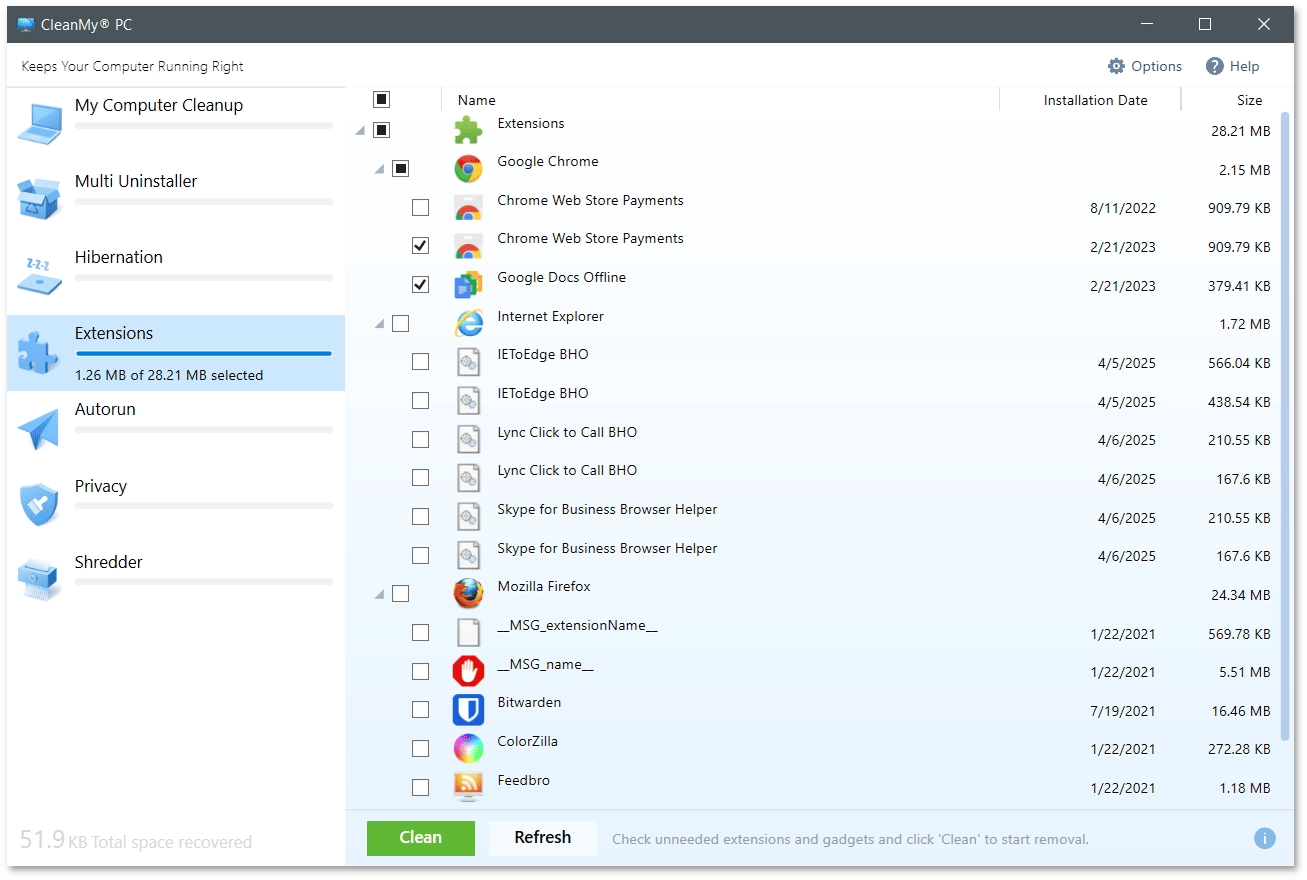Check the ColorZilla extension checkbox
This screenshot has width=1307, height=880.
(420, 748)
